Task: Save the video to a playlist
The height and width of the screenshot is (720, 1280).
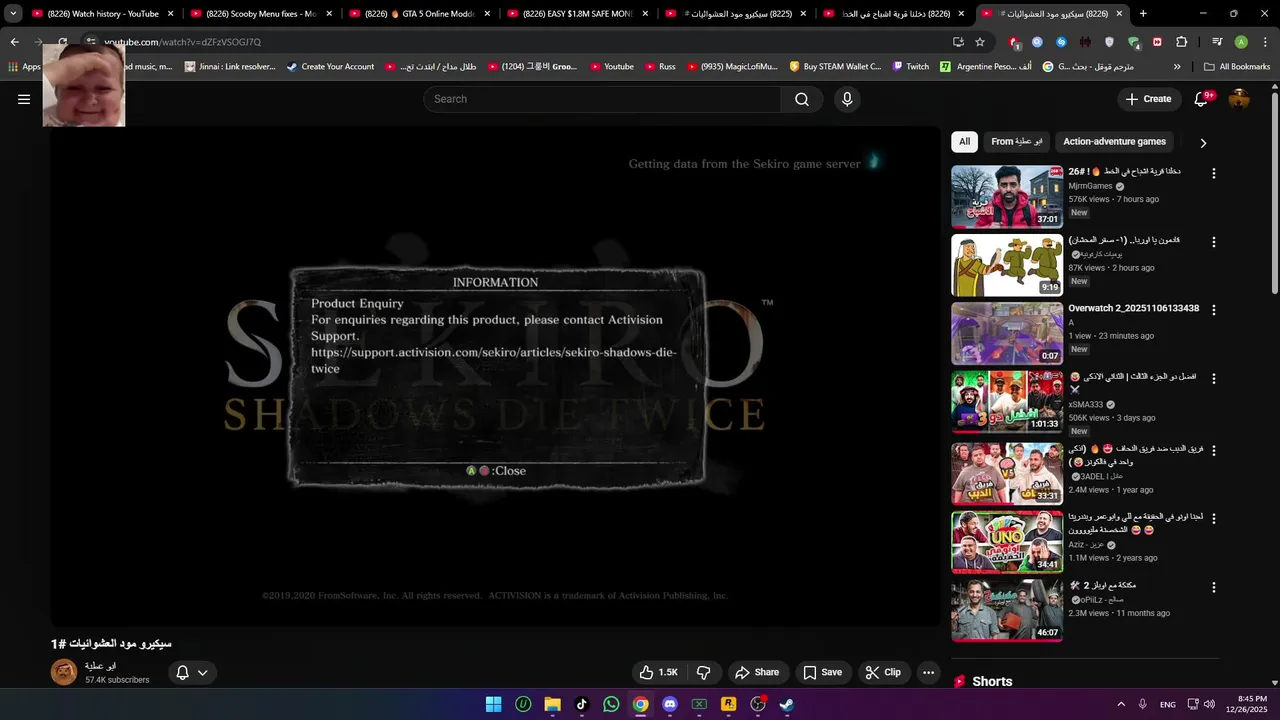Action: point(822,673)
